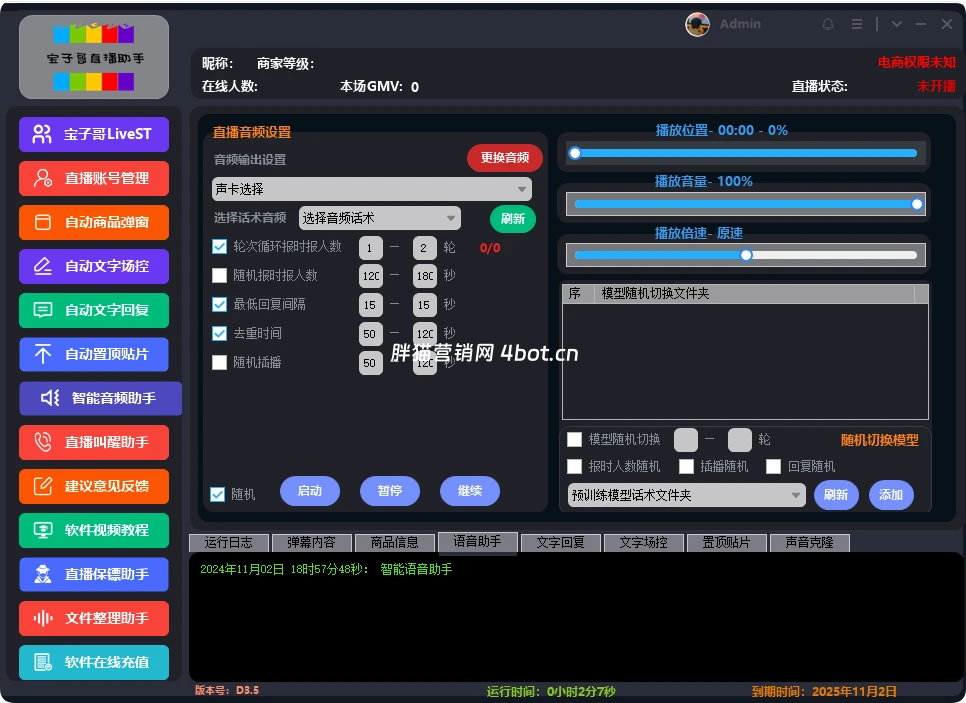Select 自动商品弹窗 in sidebar
The height and width of the screenshot is (703, 966).
[93, 222]
